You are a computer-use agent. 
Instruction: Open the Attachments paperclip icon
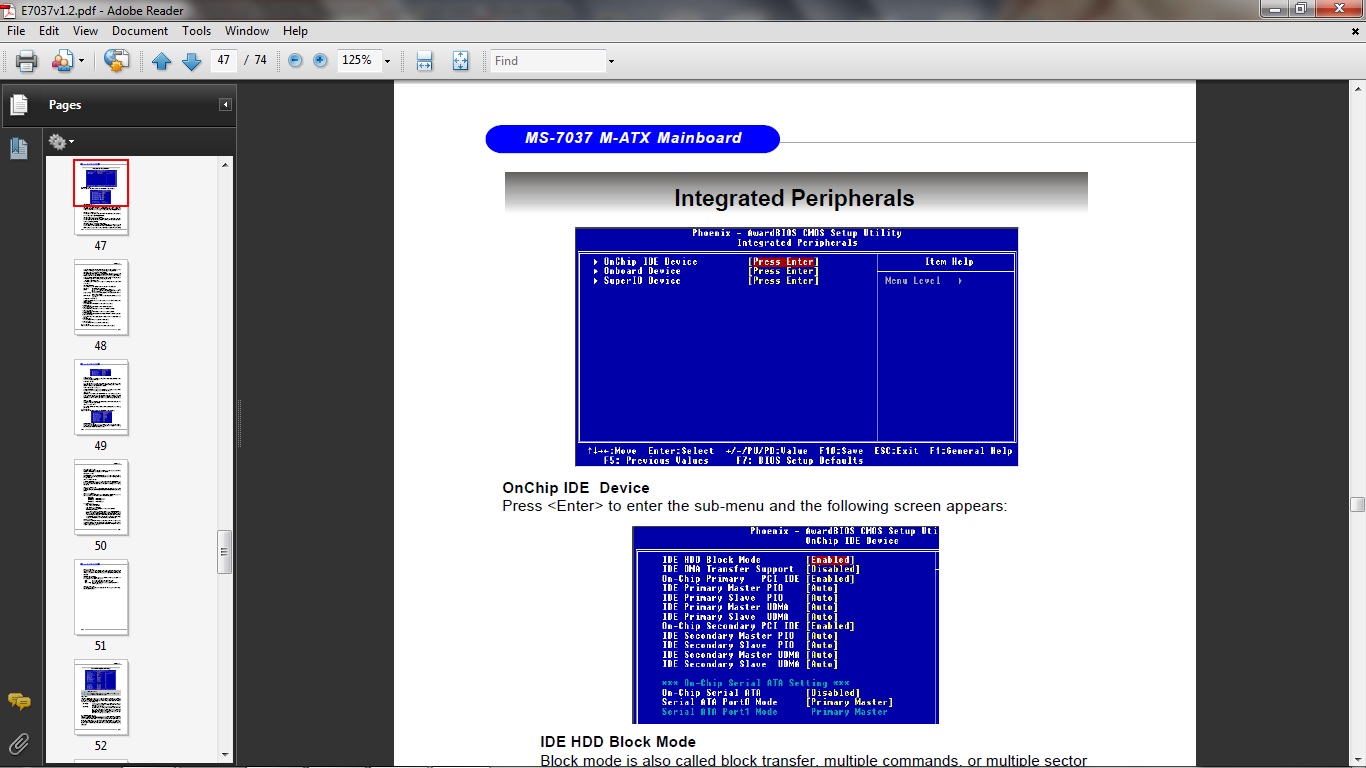(x=19, y=743)
